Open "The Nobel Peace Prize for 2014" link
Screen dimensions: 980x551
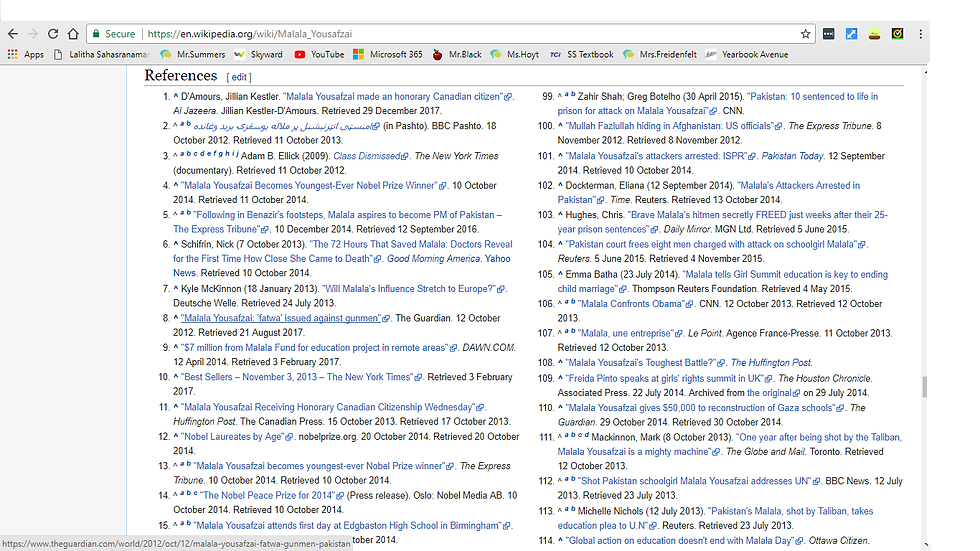272,495
